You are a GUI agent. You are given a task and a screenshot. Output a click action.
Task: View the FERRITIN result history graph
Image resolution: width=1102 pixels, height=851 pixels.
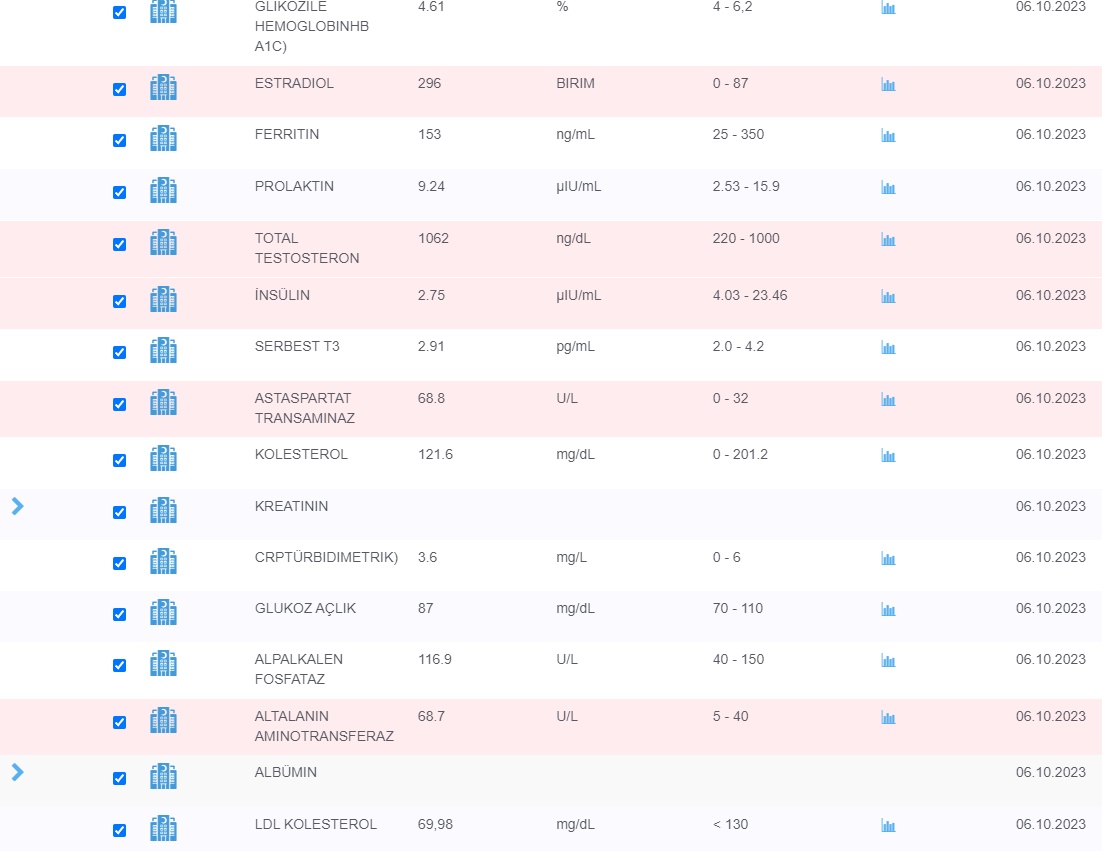(888, 136)
